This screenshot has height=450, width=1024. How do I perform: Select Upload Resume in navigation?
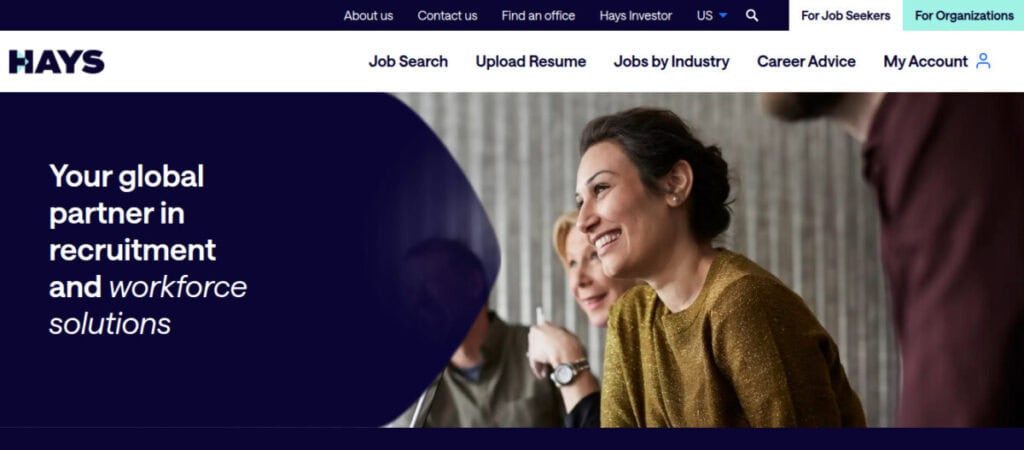[530, 61]
